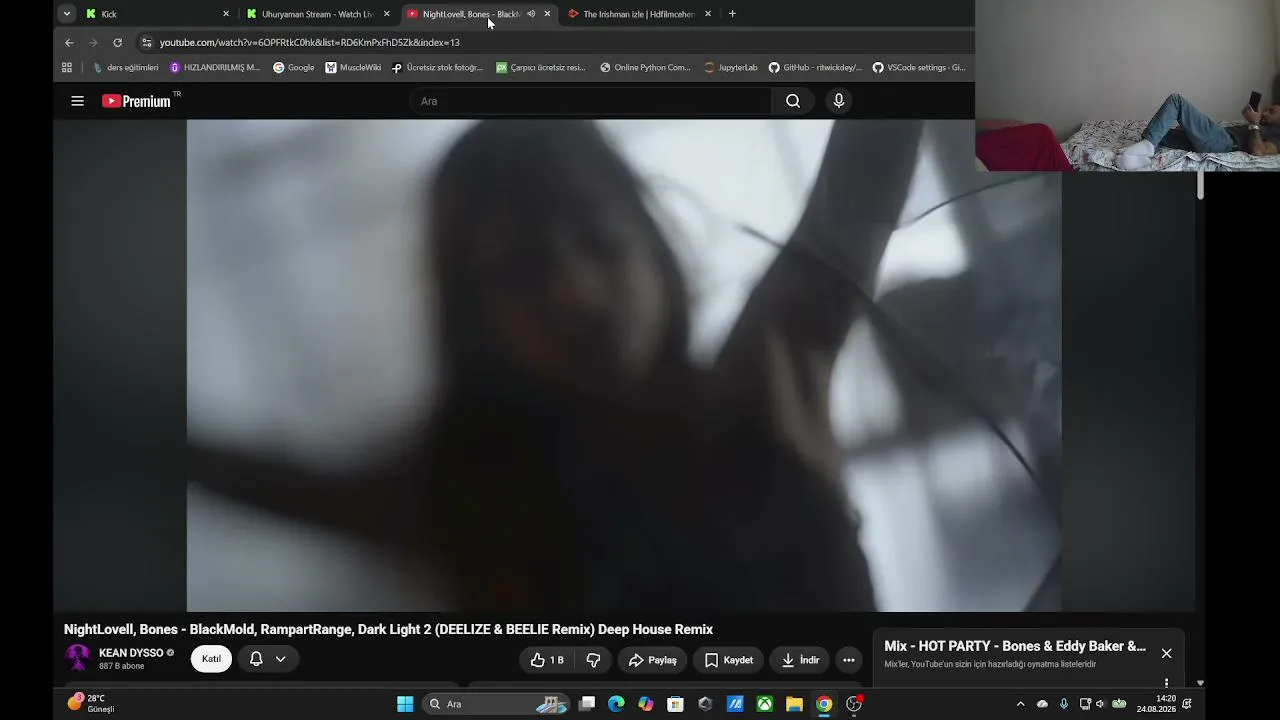This screenshot has height=720, width=1280.
Task: Open the YouTube guide hamburger menu
Action: [77, 101]
